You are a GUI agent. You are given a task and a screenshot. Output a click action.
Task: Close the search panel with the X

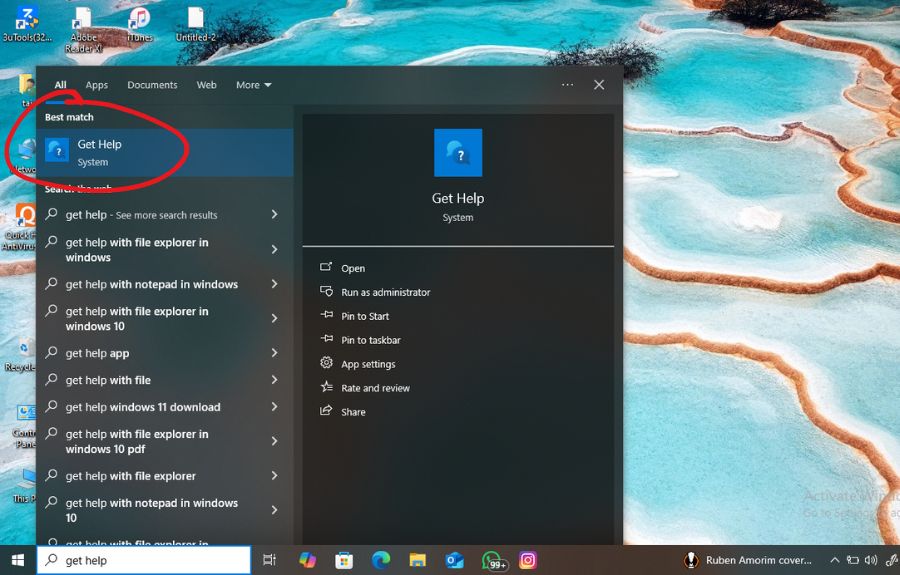(x=599, y=85)
